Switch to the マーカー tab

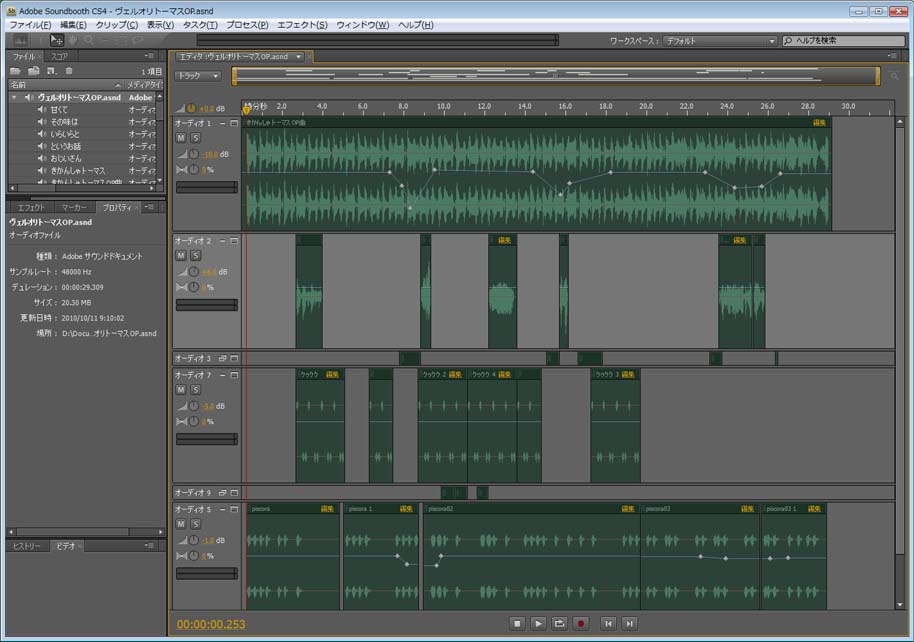click(x=73, y=207)
